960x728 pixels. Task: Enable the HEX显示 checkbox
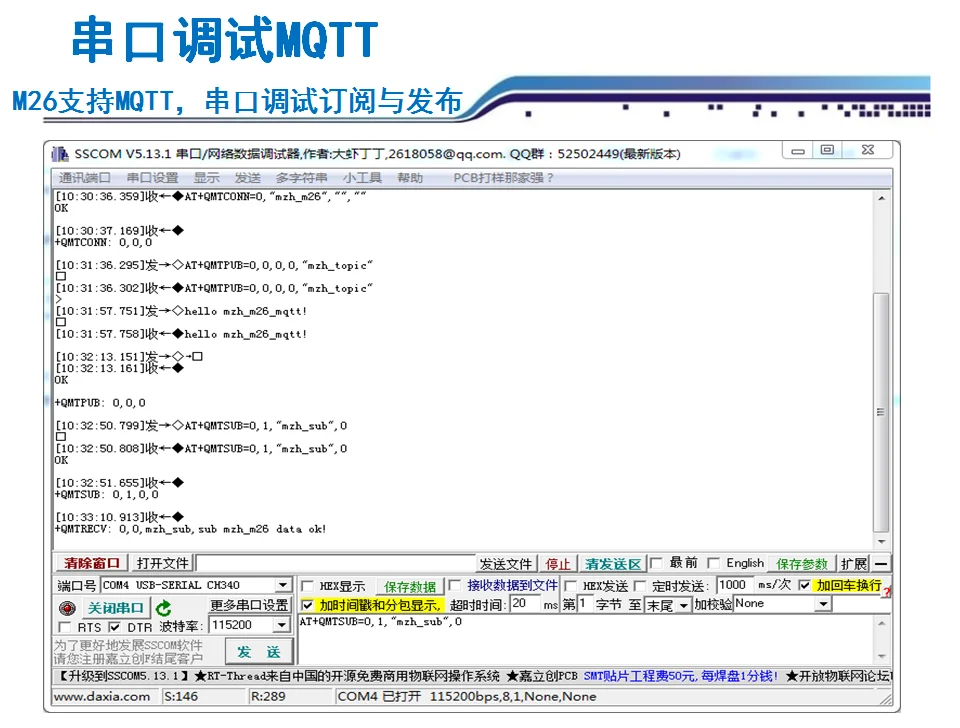point(307,586)
